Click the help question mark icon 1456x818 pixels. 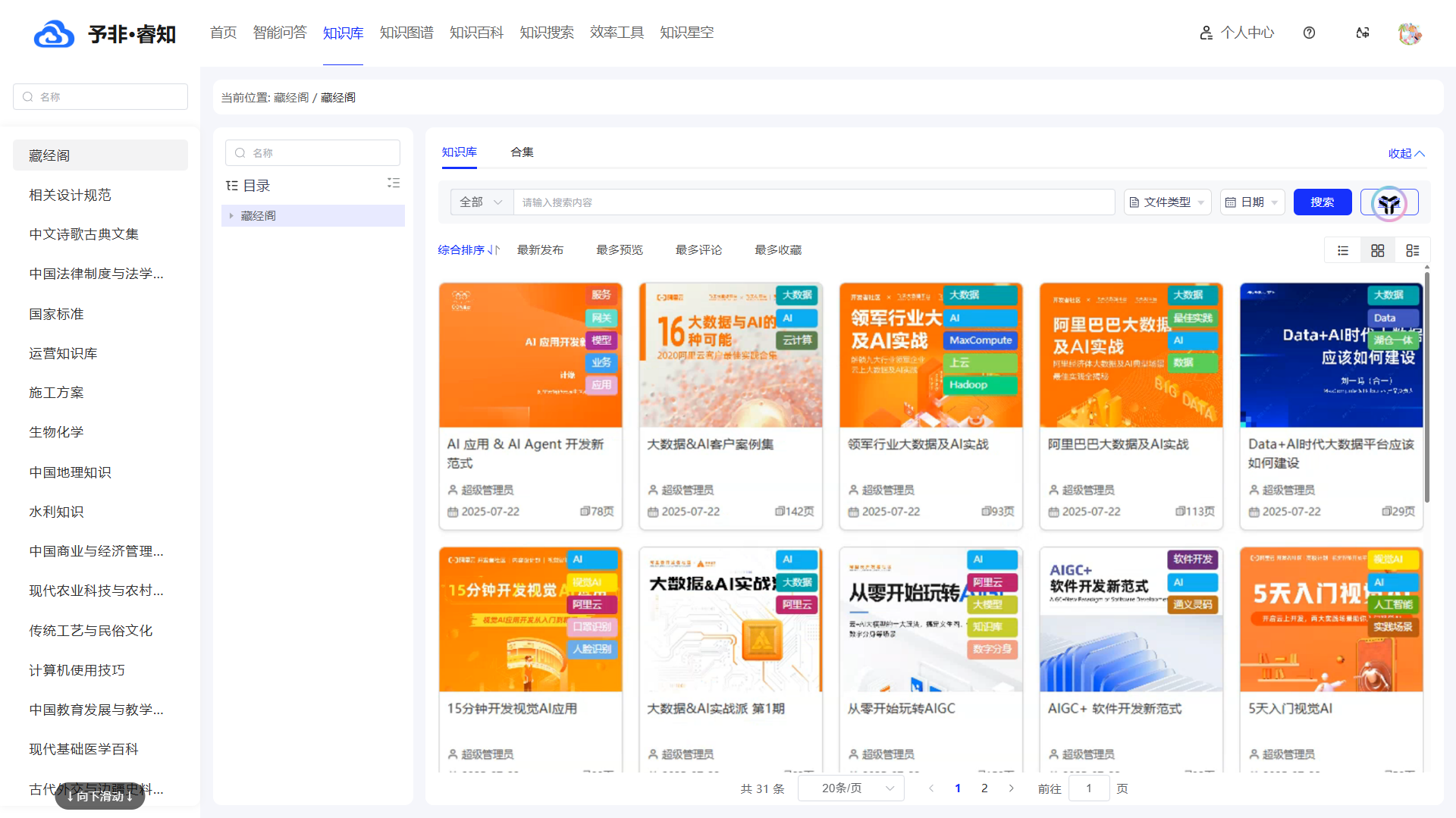click(1309, 33)
